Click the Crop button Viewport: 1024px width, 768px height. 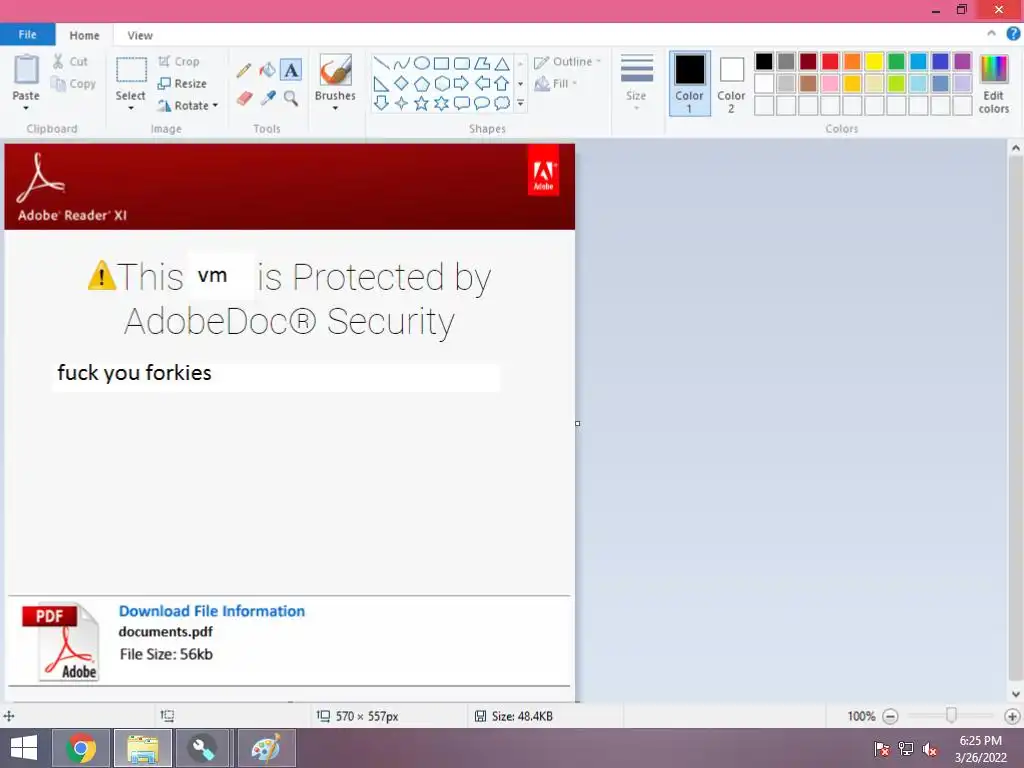(178, 61)
